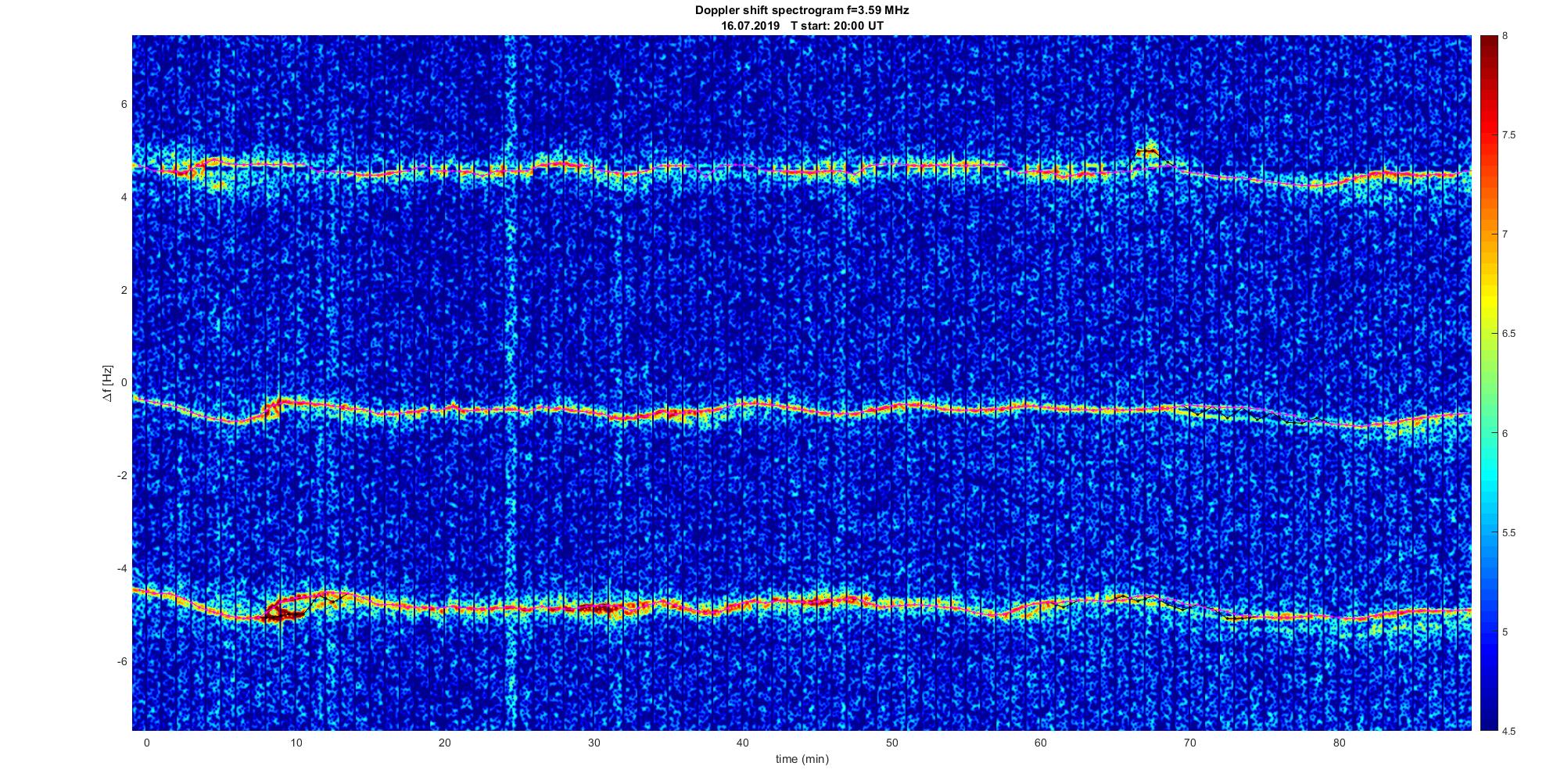This screenshot has width=1564, height=784.
Task: Click the colorbar tick label '6'
Action: 1505,433
